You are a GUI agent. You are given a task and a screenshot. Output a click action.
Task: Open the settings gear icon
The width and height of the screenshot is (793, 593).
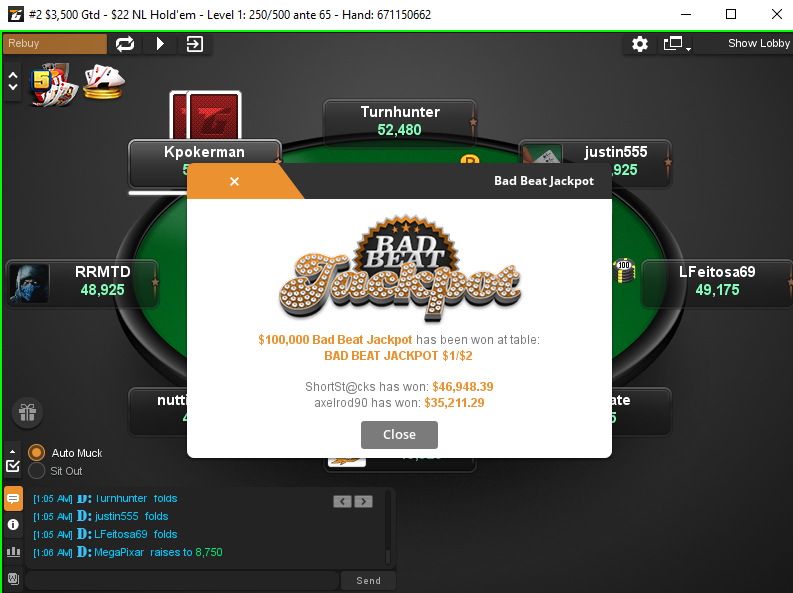(640, 44)
